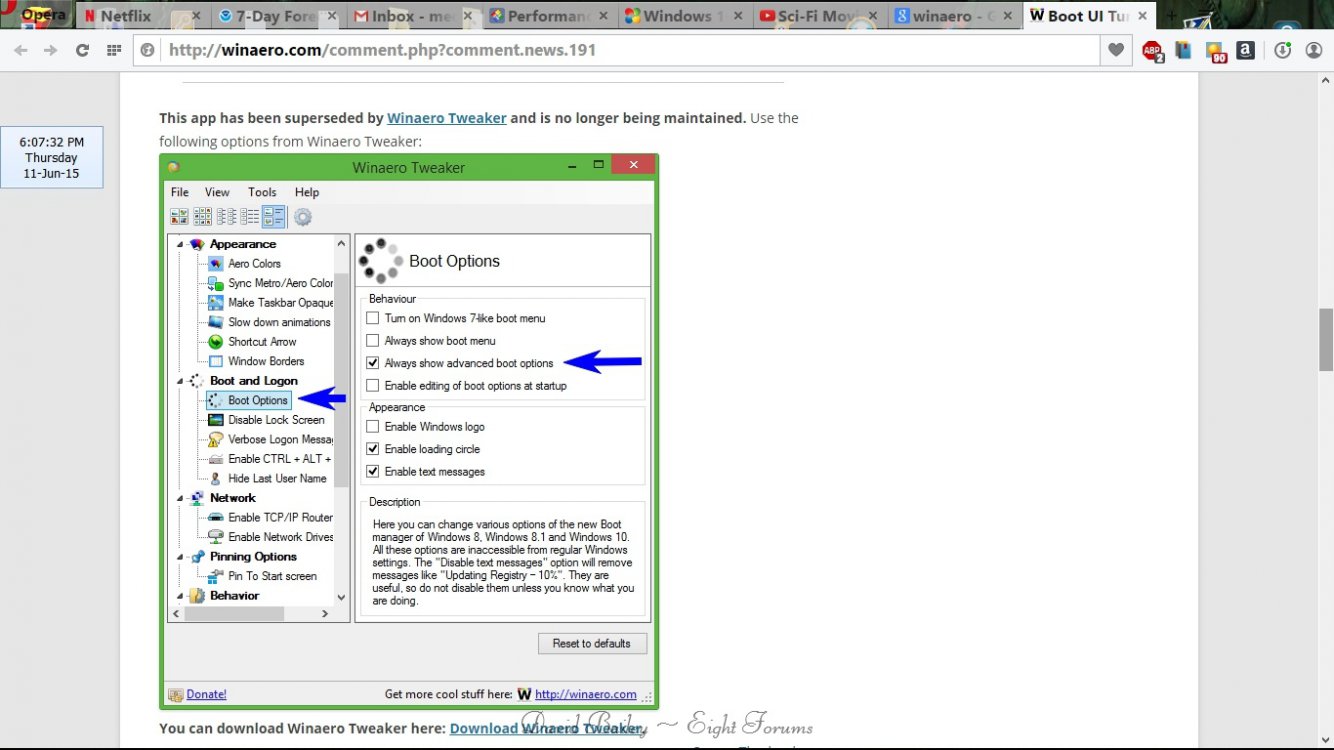
Task: Open the View menu in Tweaker
Action: coord(217,192)
